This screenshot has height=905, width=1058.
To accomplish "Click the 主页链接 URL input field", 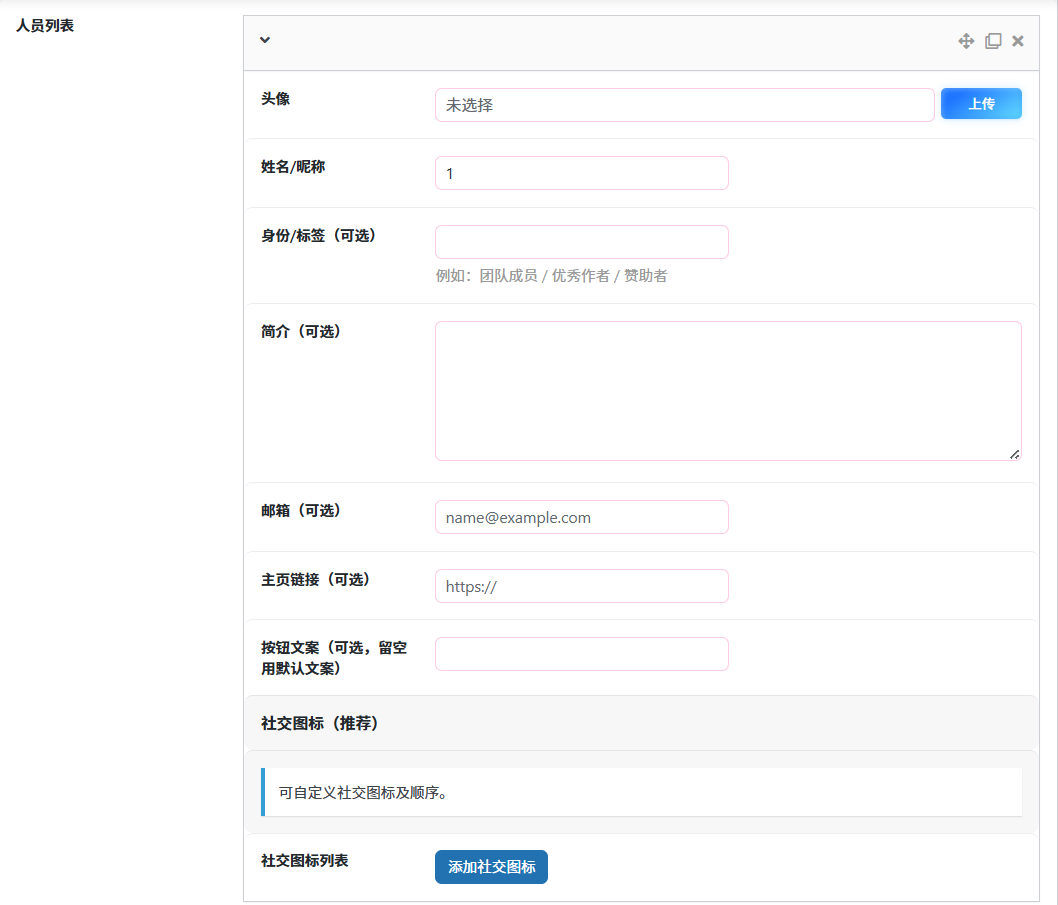I will click(x=581, y=586).
